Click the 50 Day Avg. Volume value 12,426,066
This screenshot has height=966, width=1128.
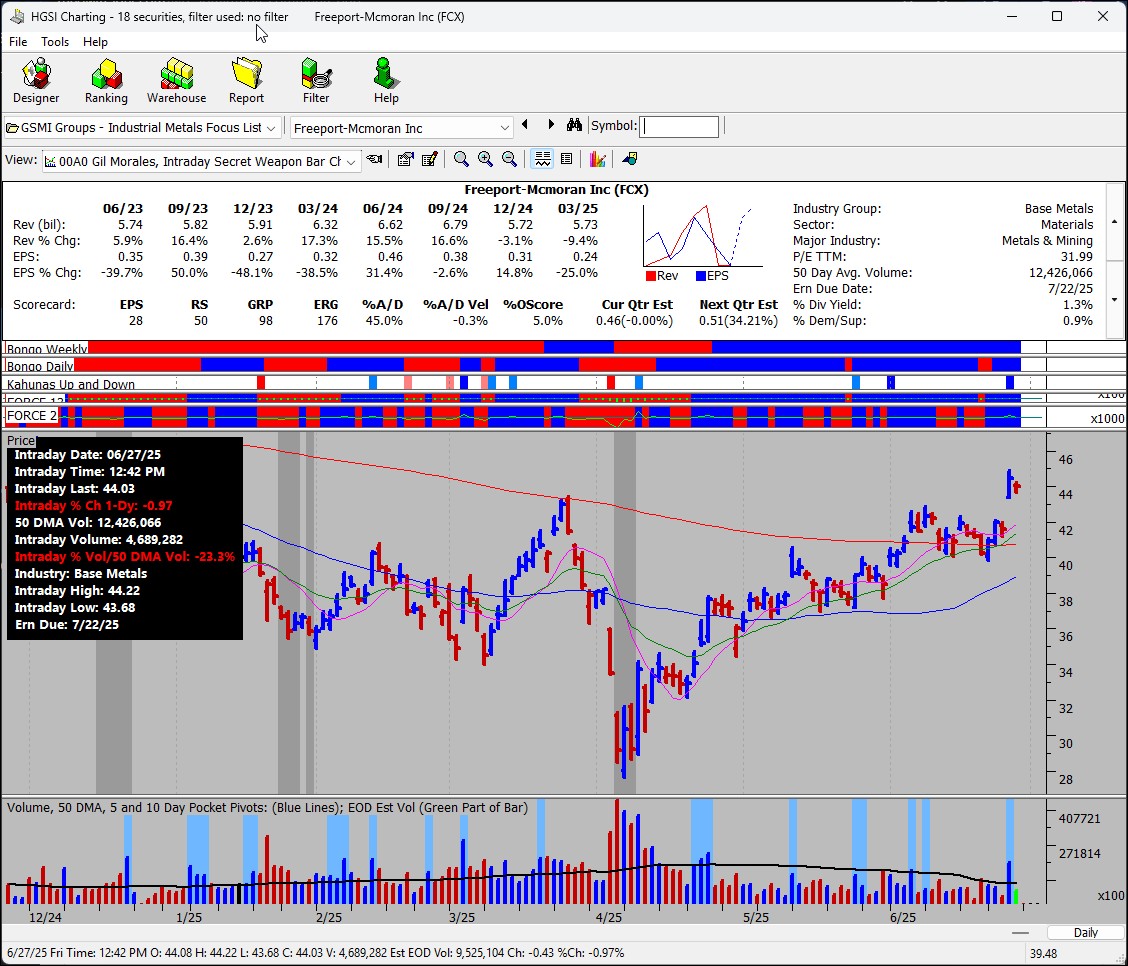[x=1060, y=273]
